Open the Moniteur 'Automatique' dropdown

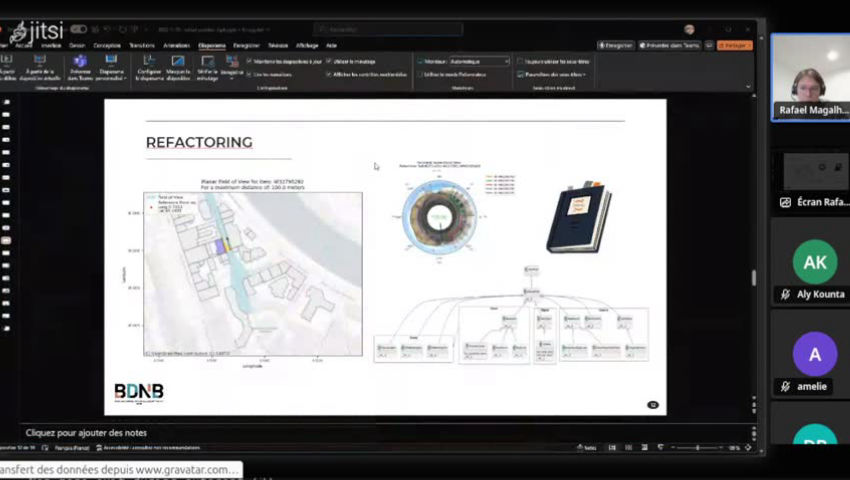coord(479,61)
